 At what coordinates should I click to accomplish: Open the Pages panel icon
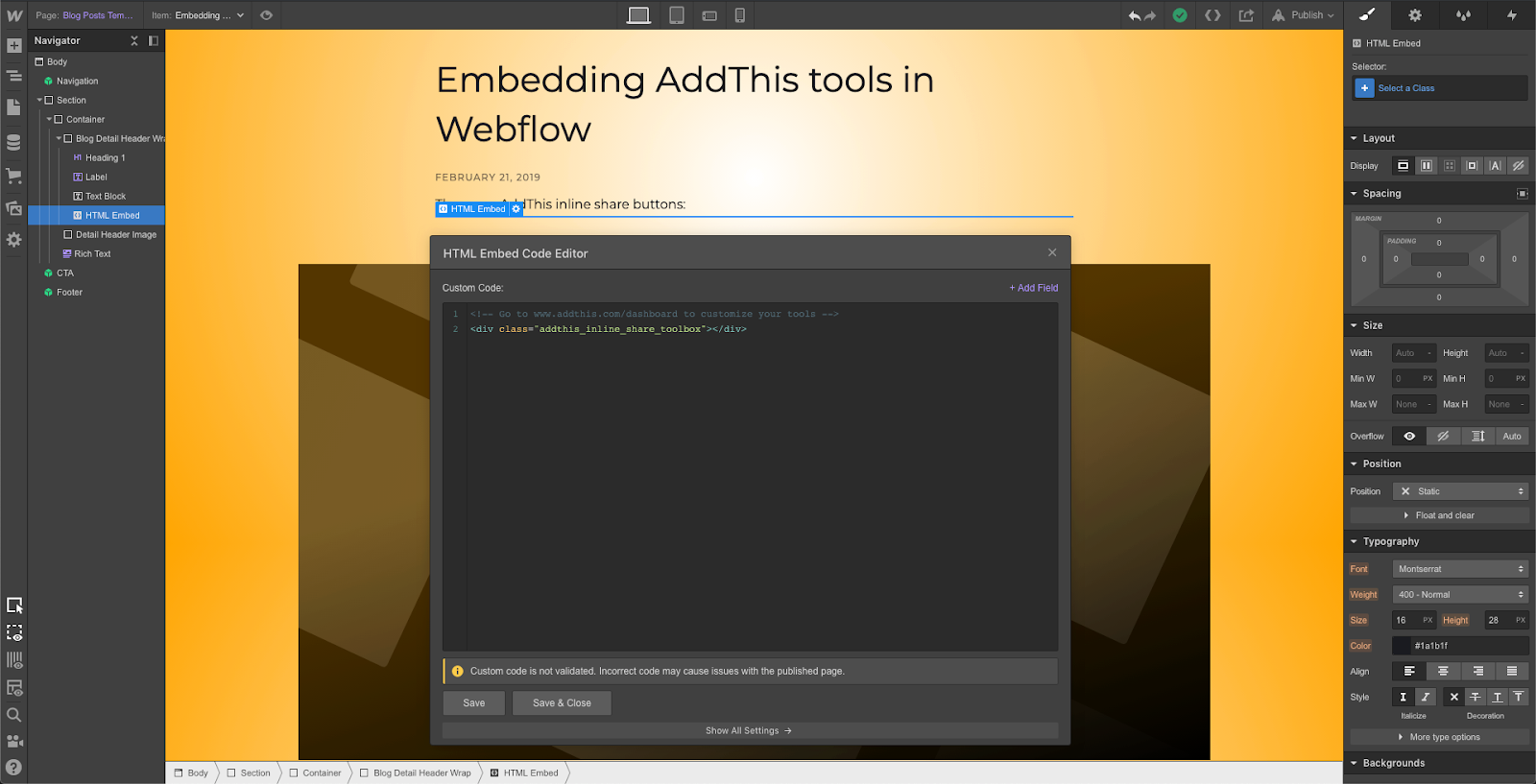13,107
